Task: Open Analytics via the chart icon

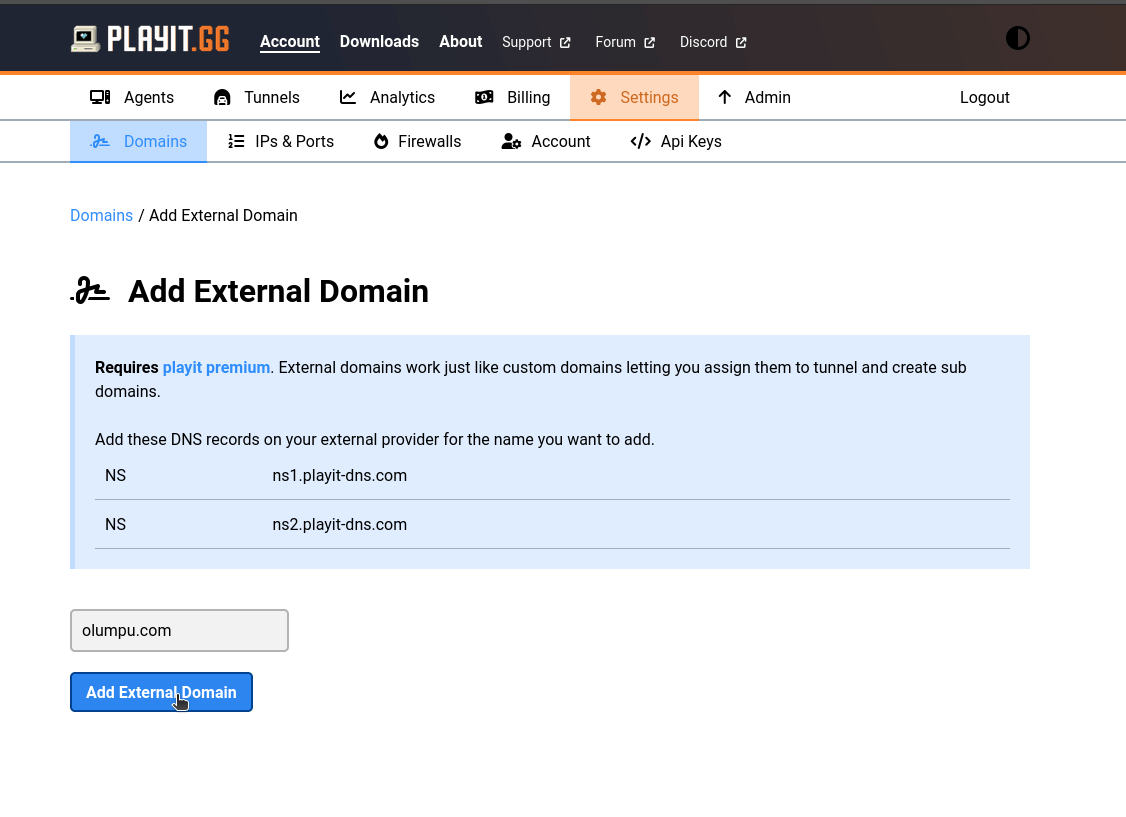Action: pos(347,97)
